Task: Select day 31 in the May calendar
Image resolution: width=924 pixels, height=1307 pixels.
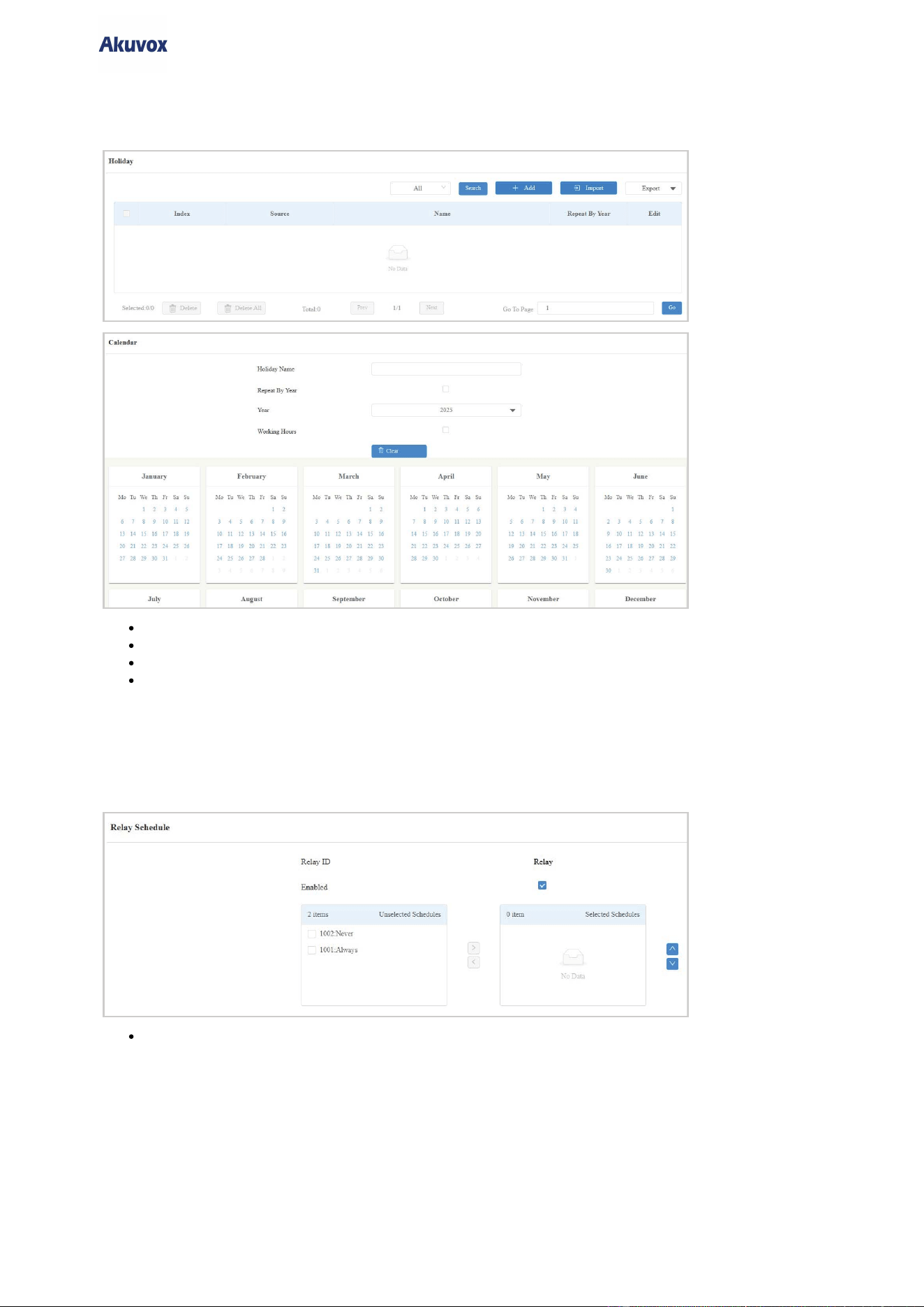Action: point(565,559)
